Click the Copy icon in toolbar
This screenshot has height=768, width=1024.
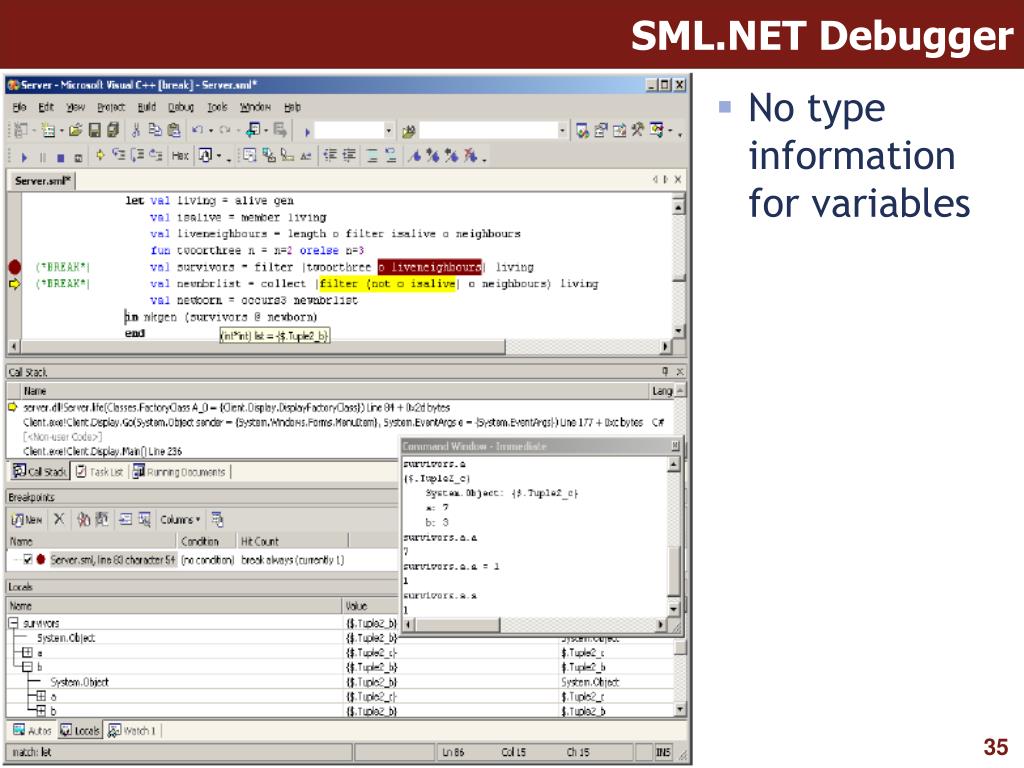click(x=155, y=131)
